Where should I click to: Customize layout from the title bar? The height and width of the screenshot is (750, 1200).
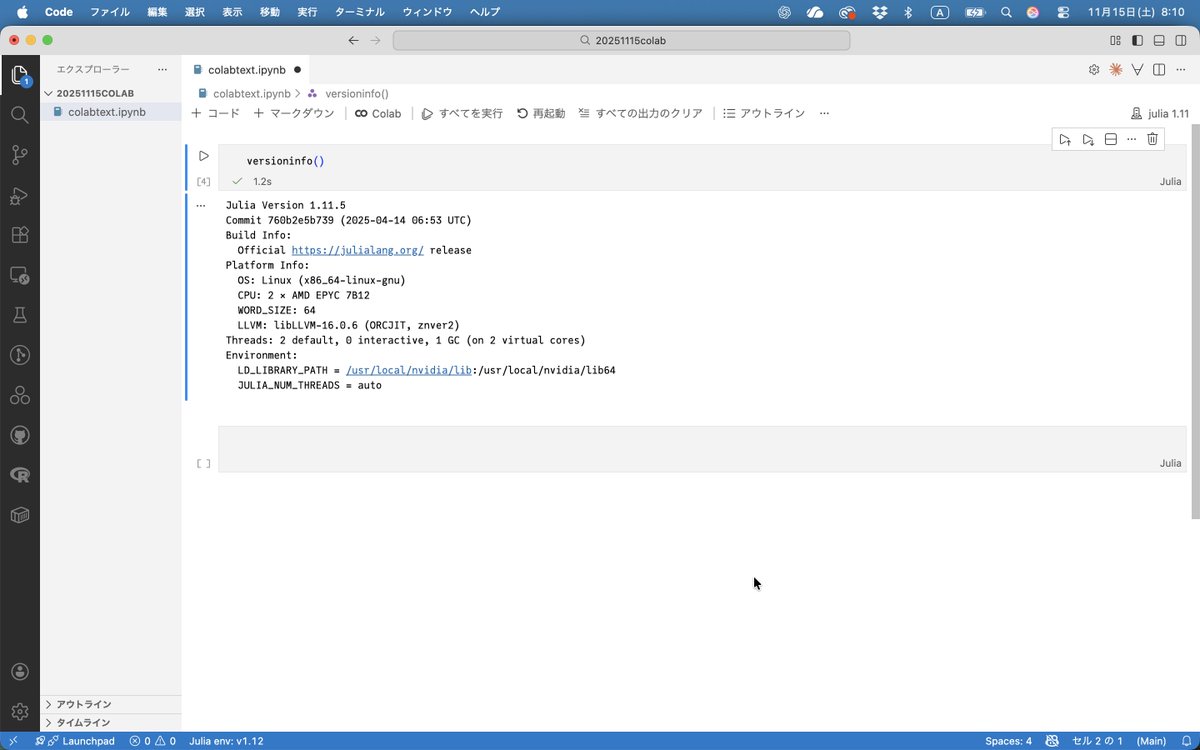pyautogui.click(x=1115, y=40)
